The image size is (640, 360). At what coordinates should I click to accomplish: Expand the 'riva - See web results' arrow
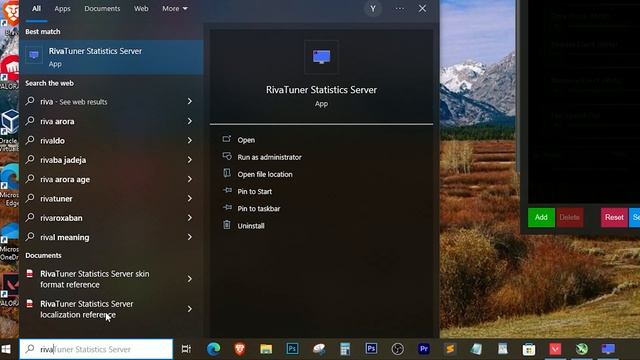(190, 101)
